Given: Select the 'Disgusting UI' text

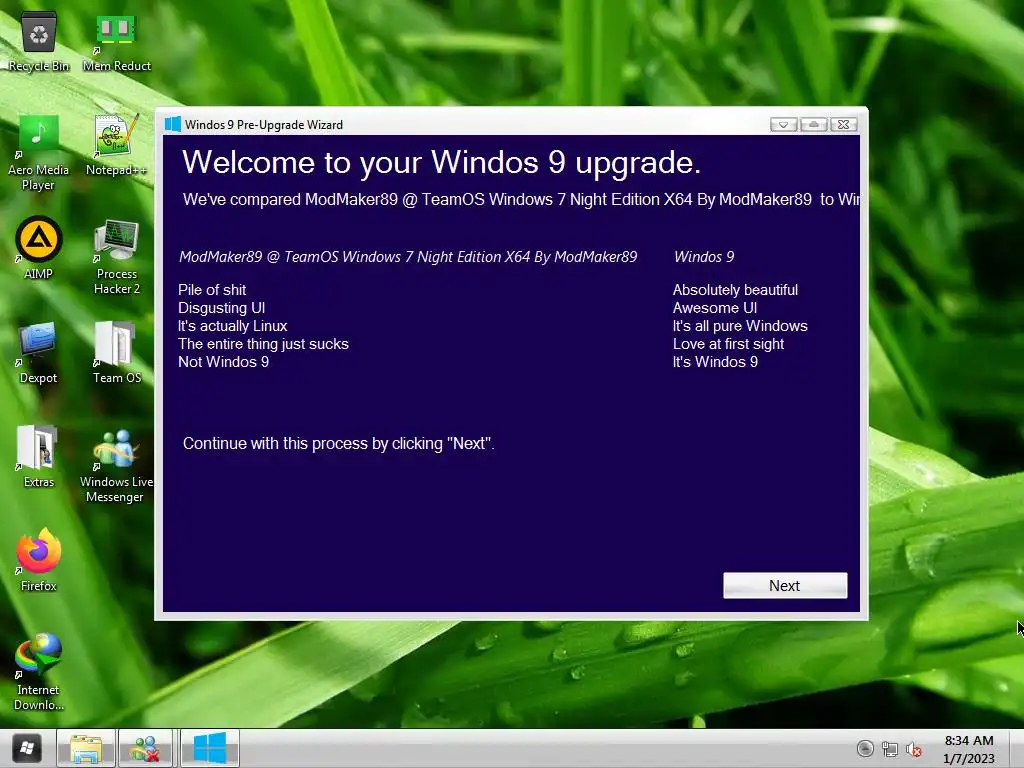Looking at the screenshot, I should point(221,308).
